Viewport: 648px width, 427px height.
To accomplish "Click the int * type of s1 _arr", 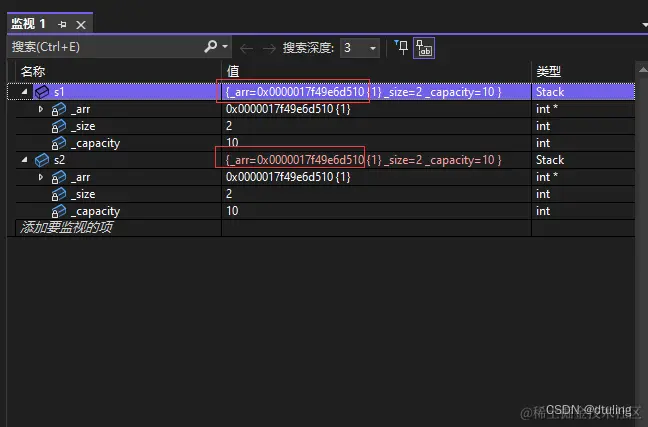I will pyautogui.click(x=547, y=109).
